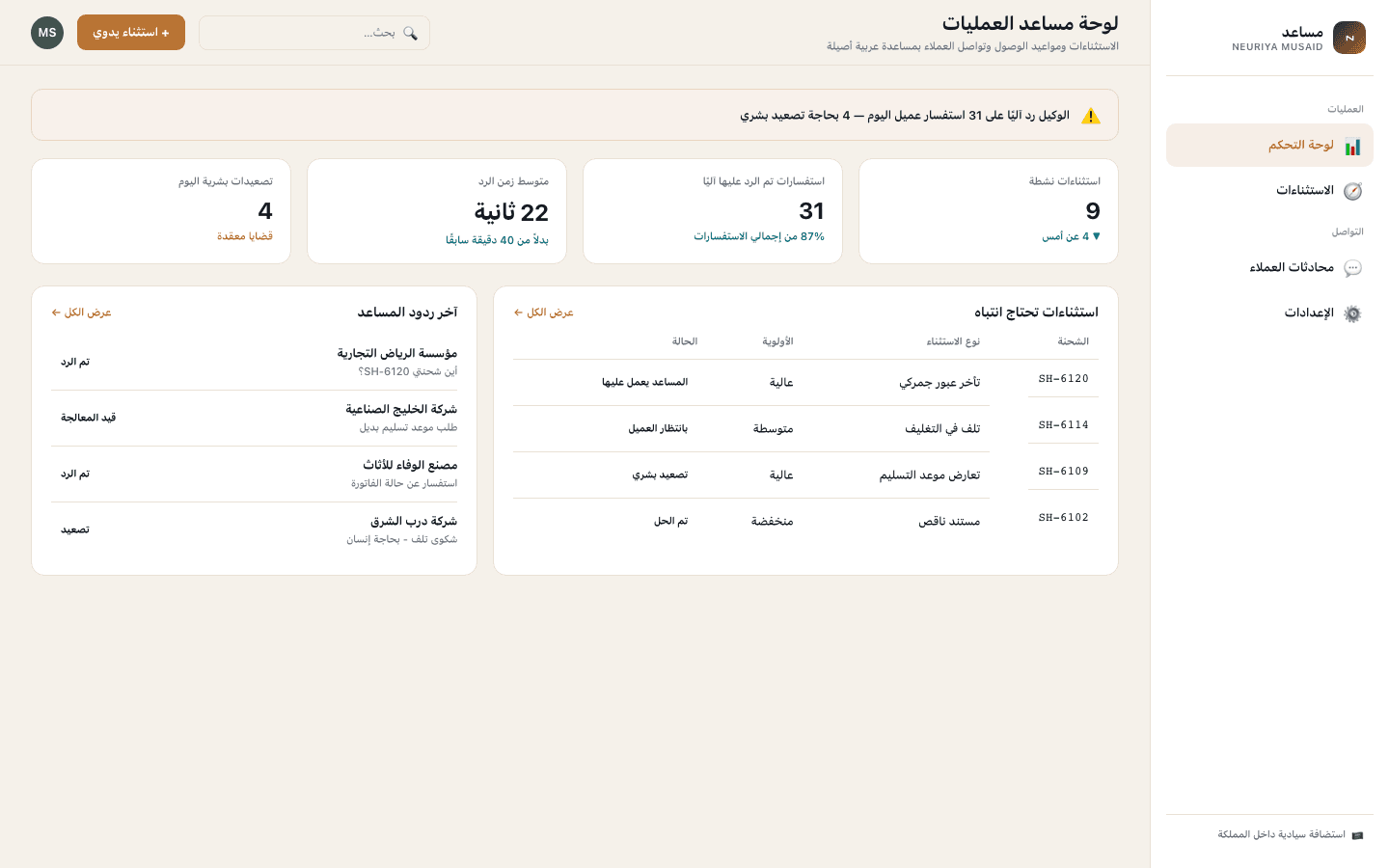Focus the بحث search field
Image resolution: width=1389 pixels, height=868 pixels.
coord(314,33)
